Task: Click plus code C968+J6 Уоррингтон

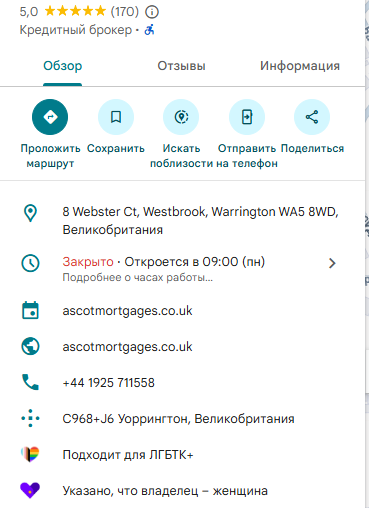Action: [178, 418]
